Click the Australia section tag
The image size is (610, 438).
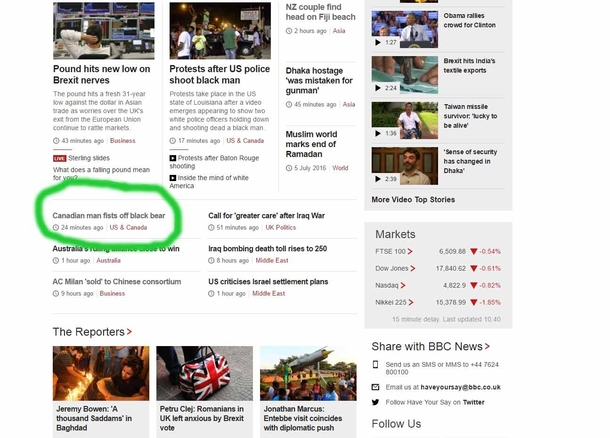click(108, 261)
